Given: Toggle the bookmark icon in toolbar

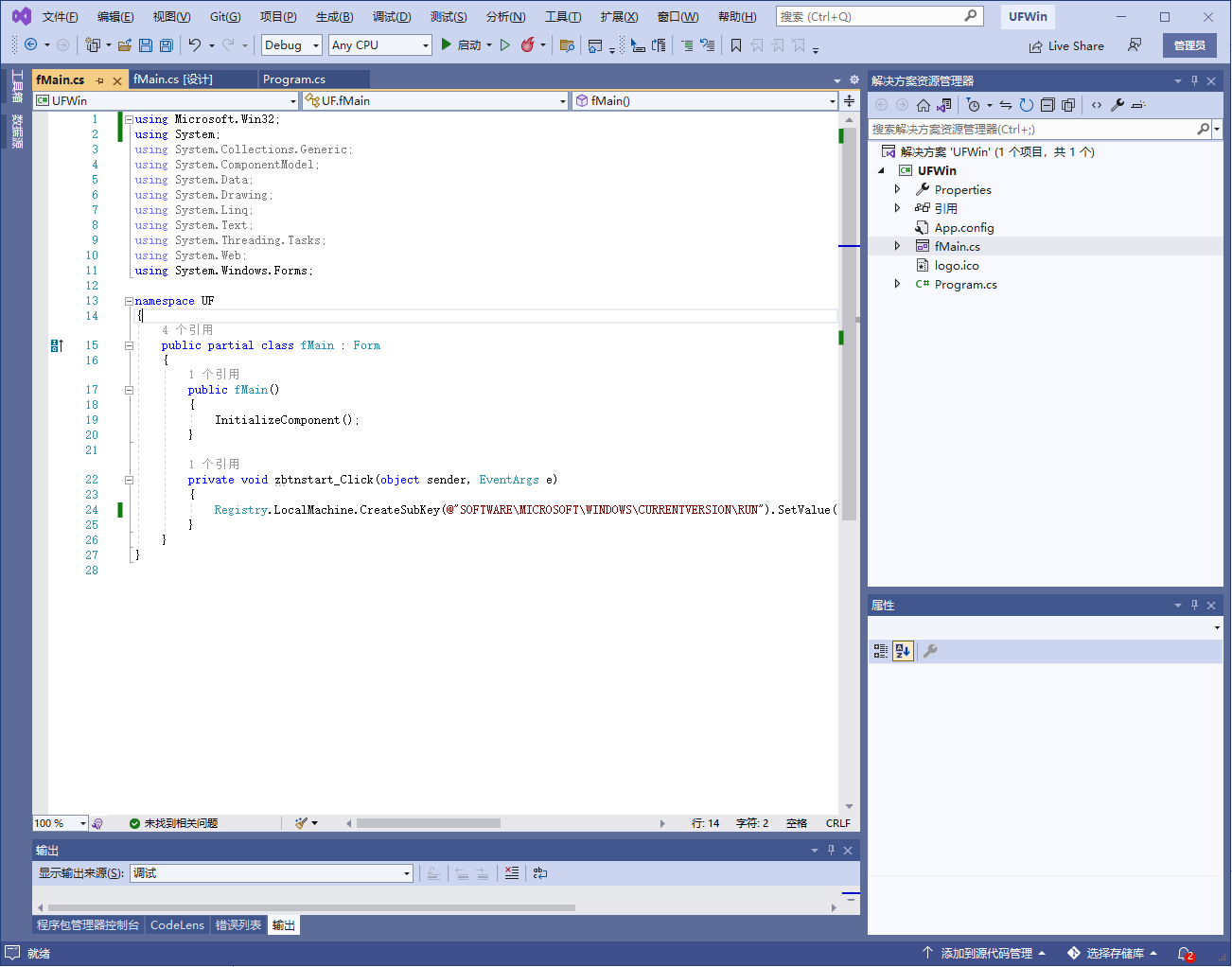Looking at the screenshot, I should coord(735,44).
